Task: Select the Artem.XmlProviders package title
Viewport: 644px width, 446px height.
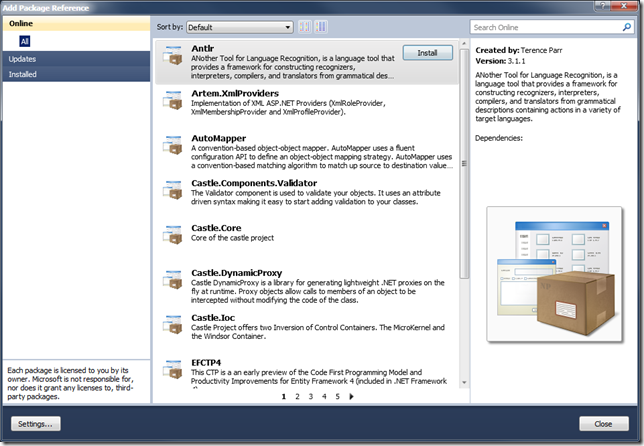Action: click(x=235, y=93)
